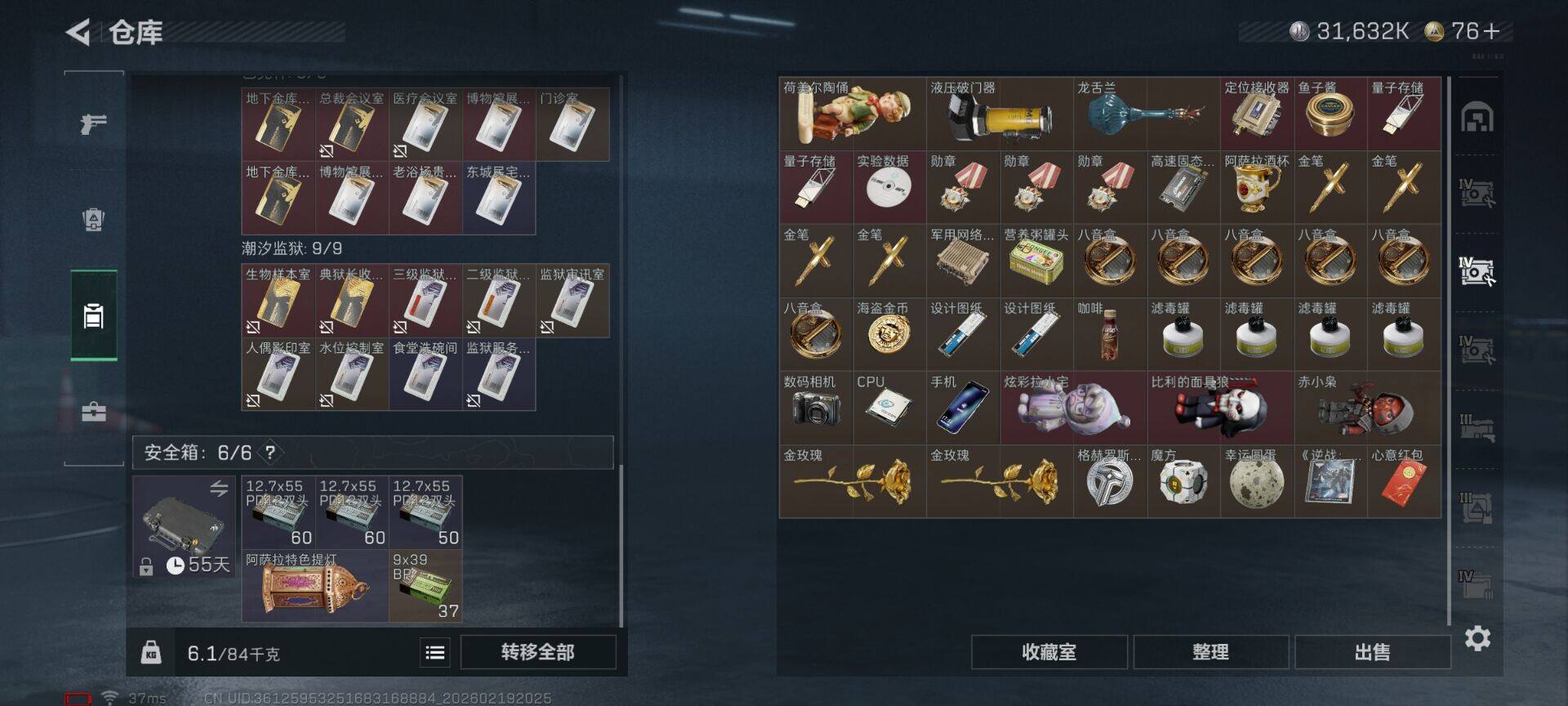1568x706 pixels.
Task: Go back using the arrow beside 仓库
Action: point(78,33)
